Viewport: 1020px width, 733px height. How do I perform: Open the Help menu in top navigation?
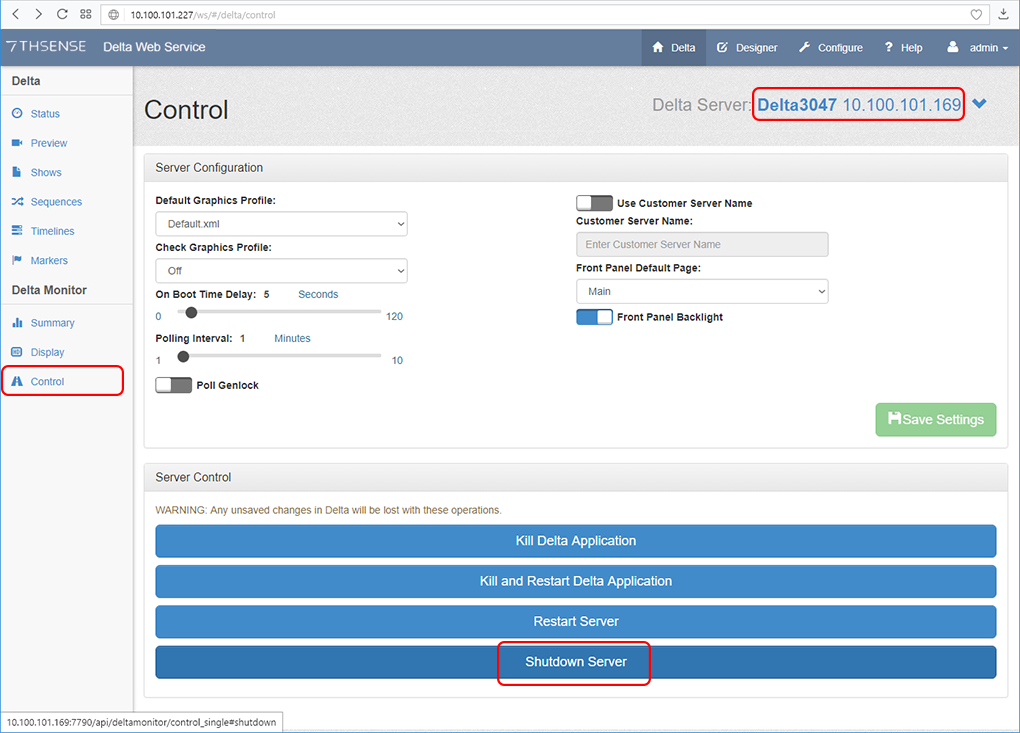(903, 47)
